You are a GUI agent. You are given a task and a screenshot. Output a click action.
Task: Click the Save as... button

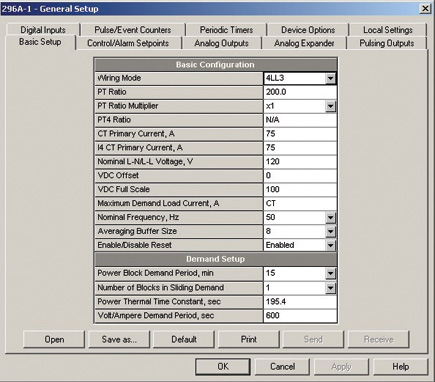pos(119,339)
